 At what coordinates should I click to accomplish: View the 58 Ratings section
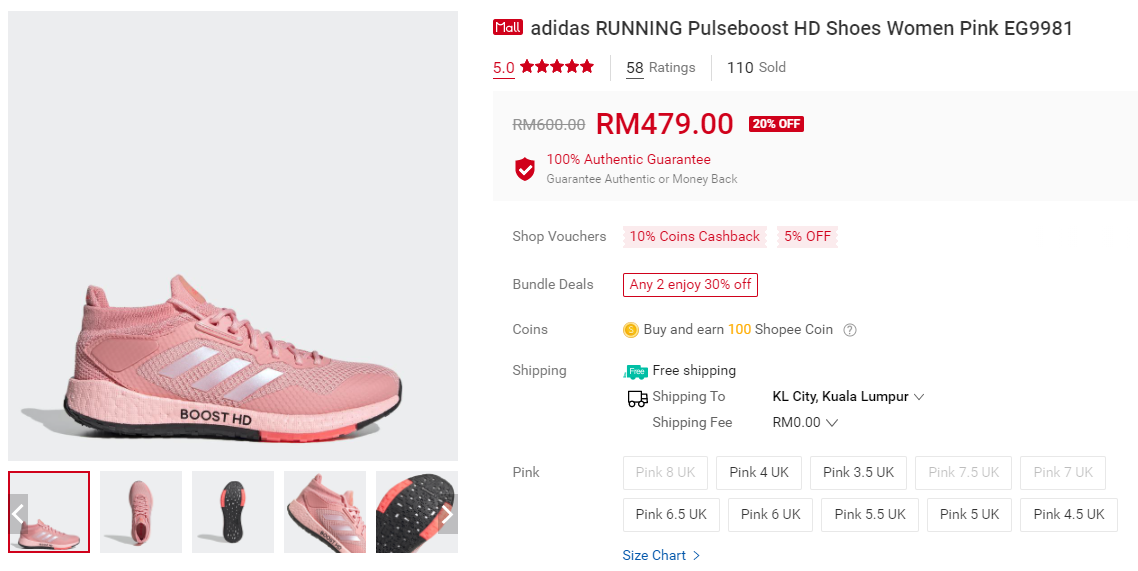[660, 68]
